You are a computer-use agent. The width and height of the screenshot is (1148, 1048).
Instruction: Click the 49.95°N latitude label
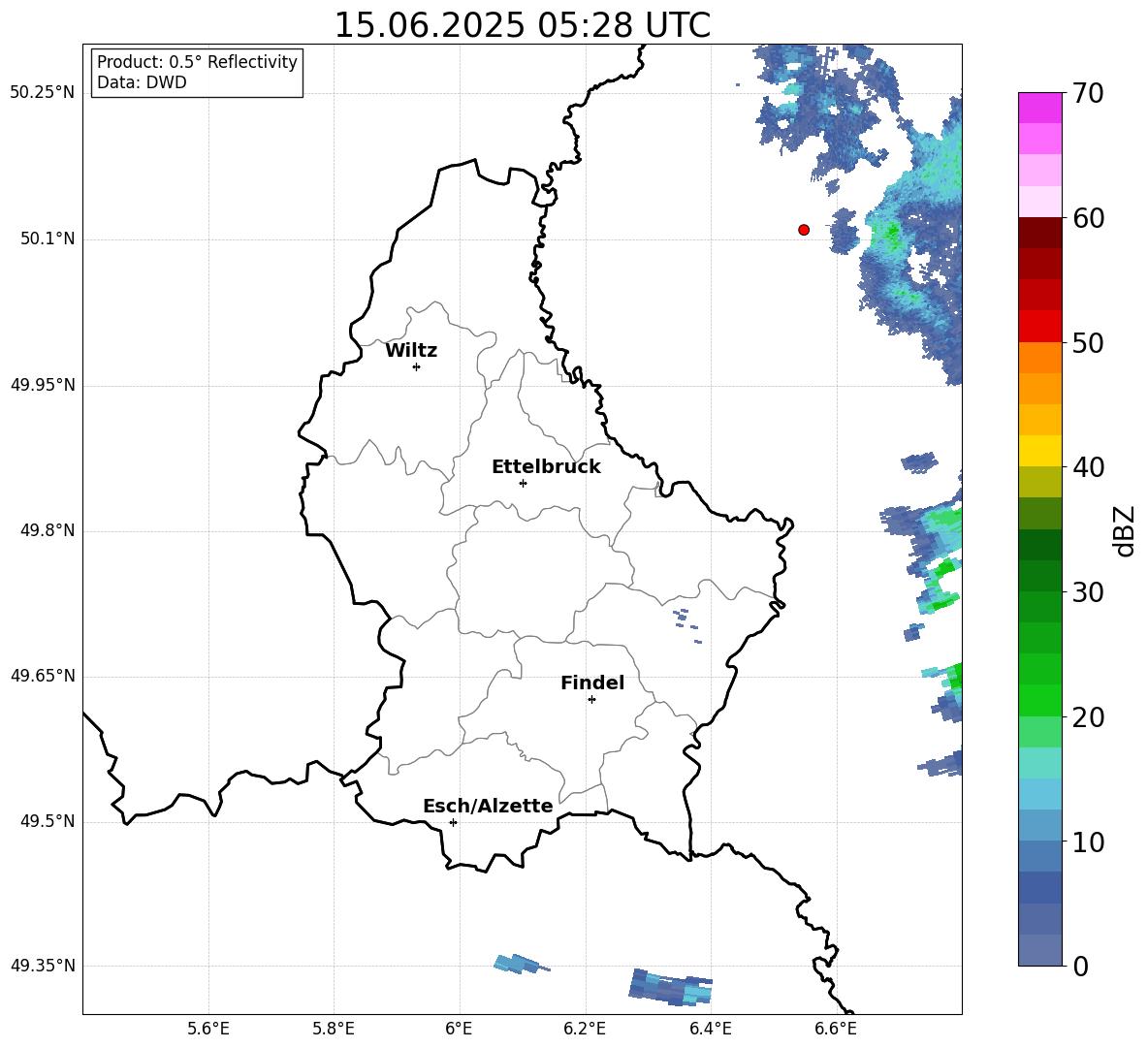point(43,385)
